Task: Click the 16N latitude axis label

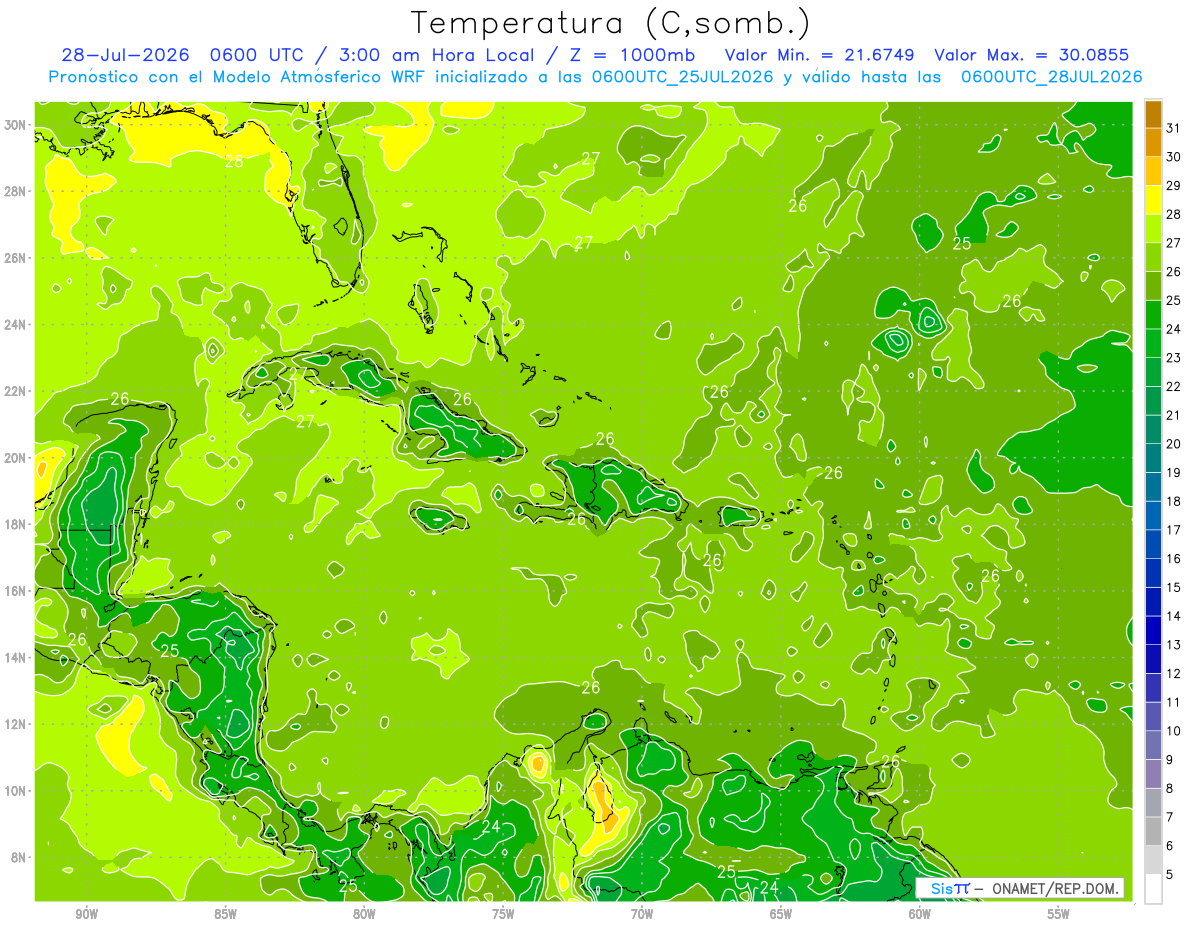Action: tap(17, 591)
